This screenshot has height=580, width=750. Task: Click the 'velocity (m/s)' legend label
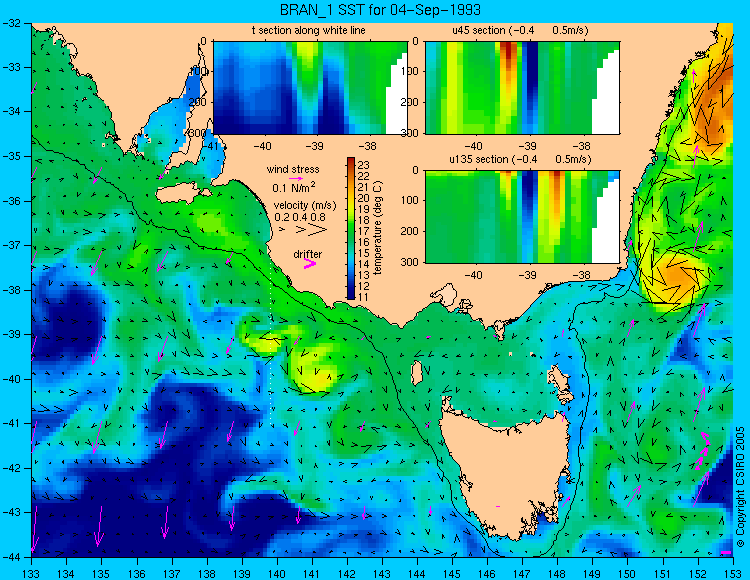(305, 206)
